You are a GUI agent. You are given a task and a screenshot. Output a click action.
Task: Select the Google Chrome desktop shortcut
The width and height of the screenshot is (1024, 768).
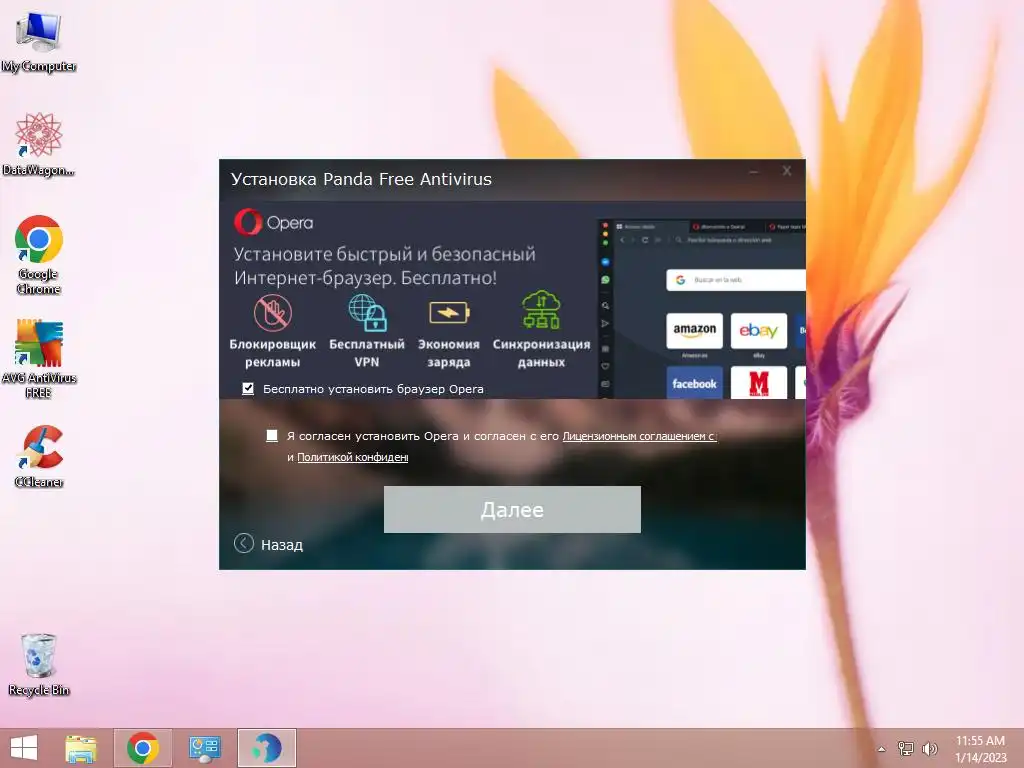[39, 255]
